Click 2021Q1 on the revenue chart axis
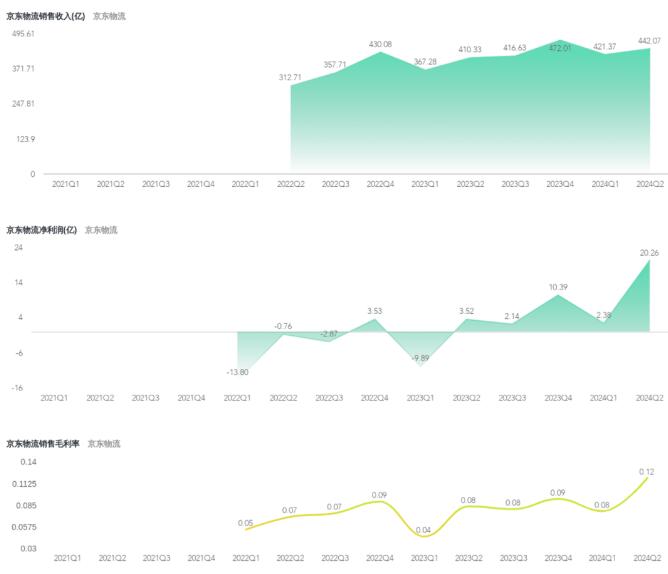668x574 pixels. 65,184
